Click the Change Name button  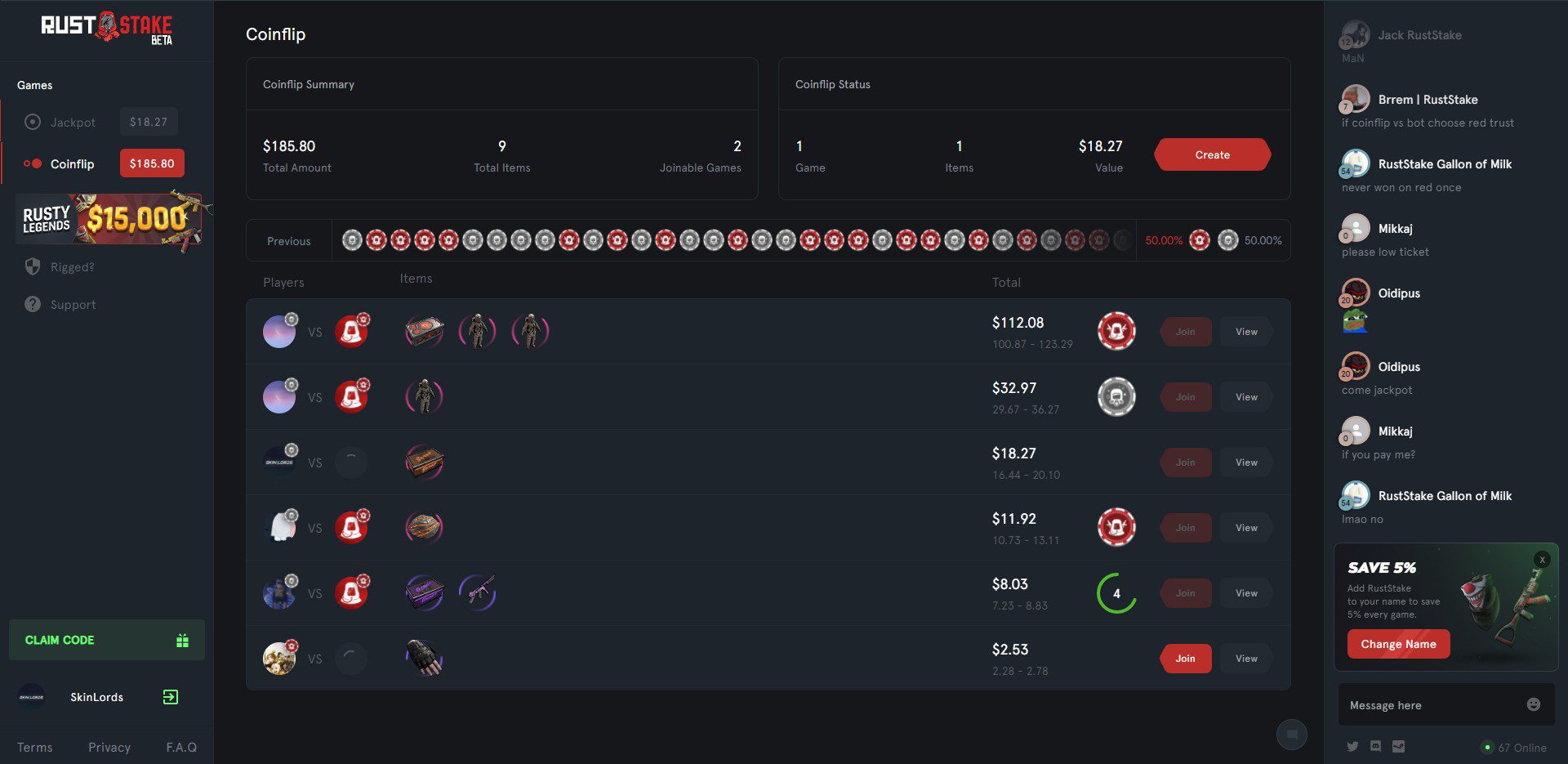(x=1397, y=644)
